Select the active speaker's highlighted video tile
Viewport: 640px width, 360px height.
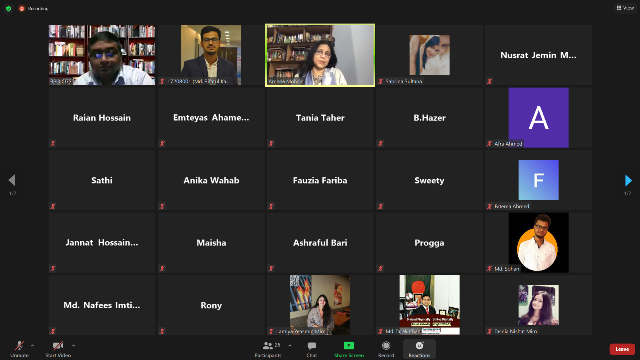tap(320, 55)
